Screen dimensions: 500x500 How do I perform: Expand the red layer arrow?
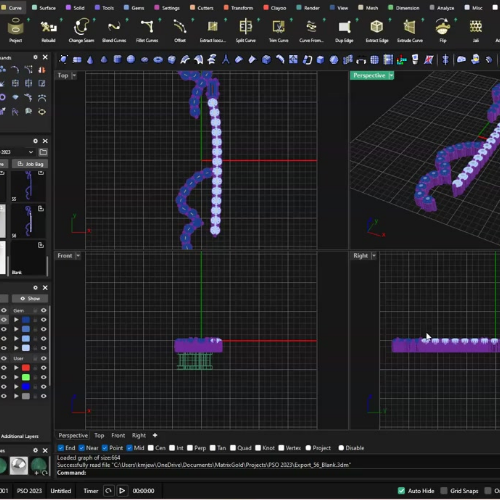16,368
